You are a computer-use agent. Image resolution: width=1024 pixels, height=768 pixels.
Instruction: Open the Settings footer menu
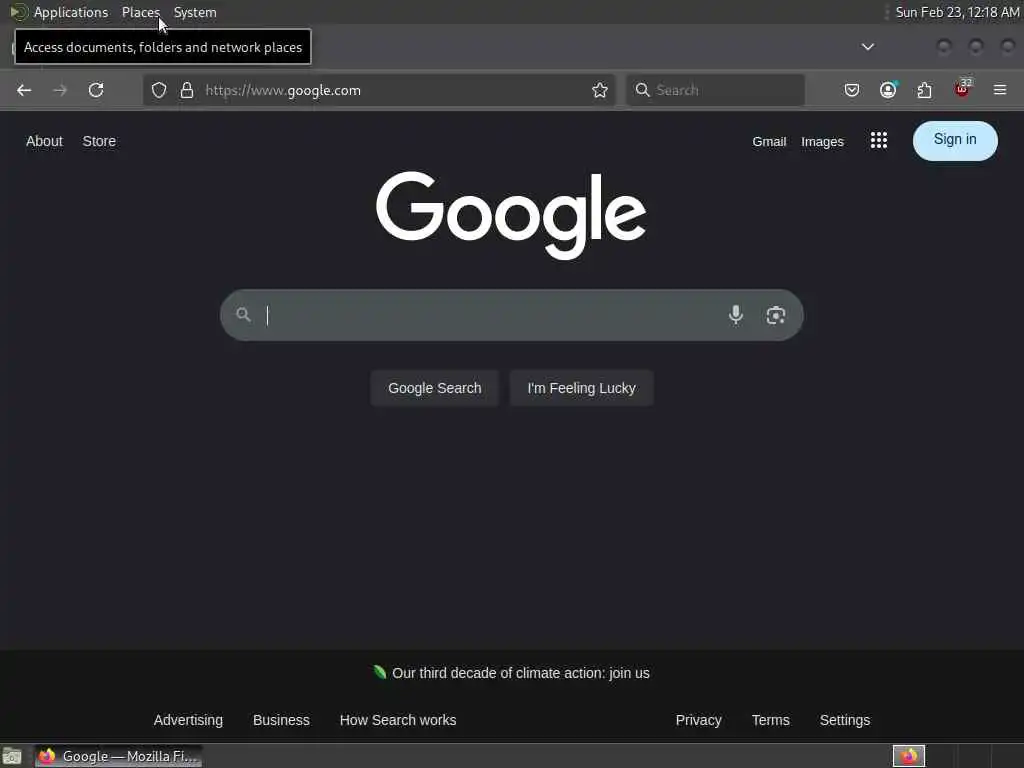(x=845, y=720)
